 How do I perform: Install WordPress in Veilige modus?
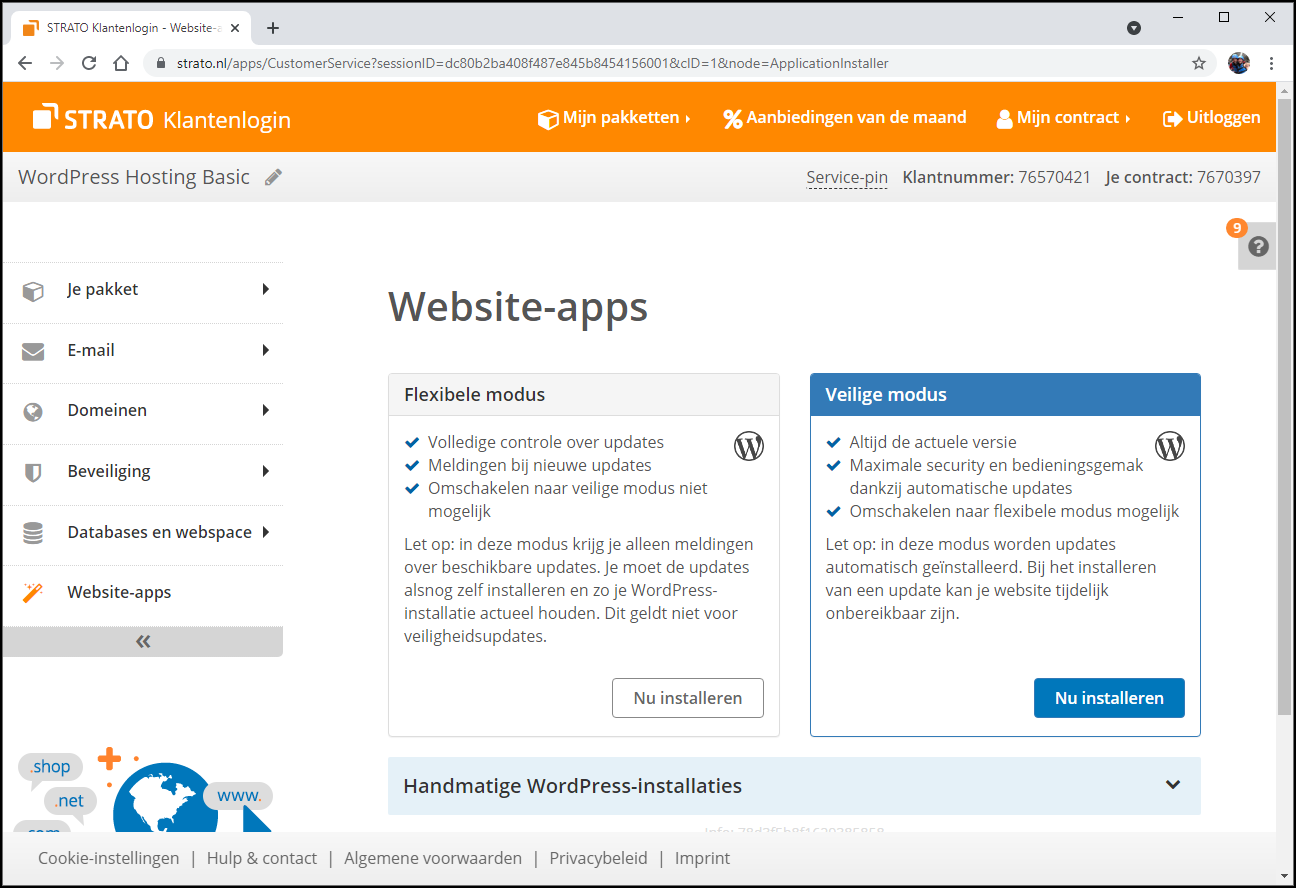pos(1109,698)
